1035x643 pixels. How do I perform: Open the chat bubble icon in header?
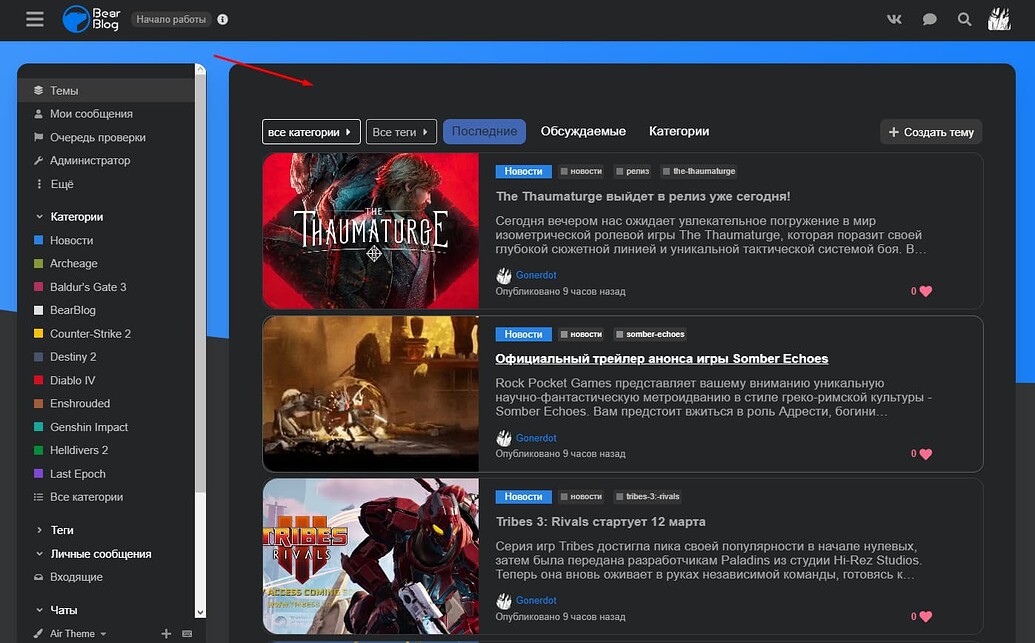point(930,19)
